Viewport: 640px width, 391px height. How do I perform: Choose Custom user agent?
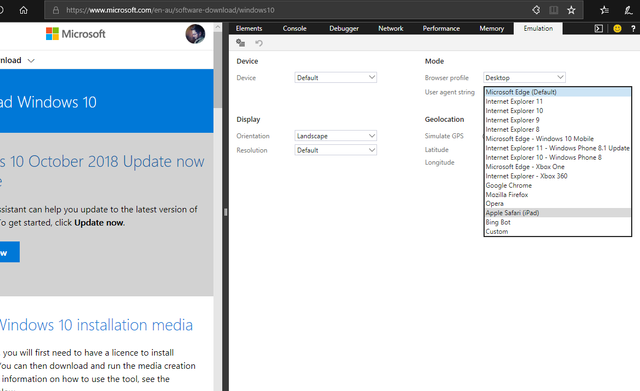558,231
